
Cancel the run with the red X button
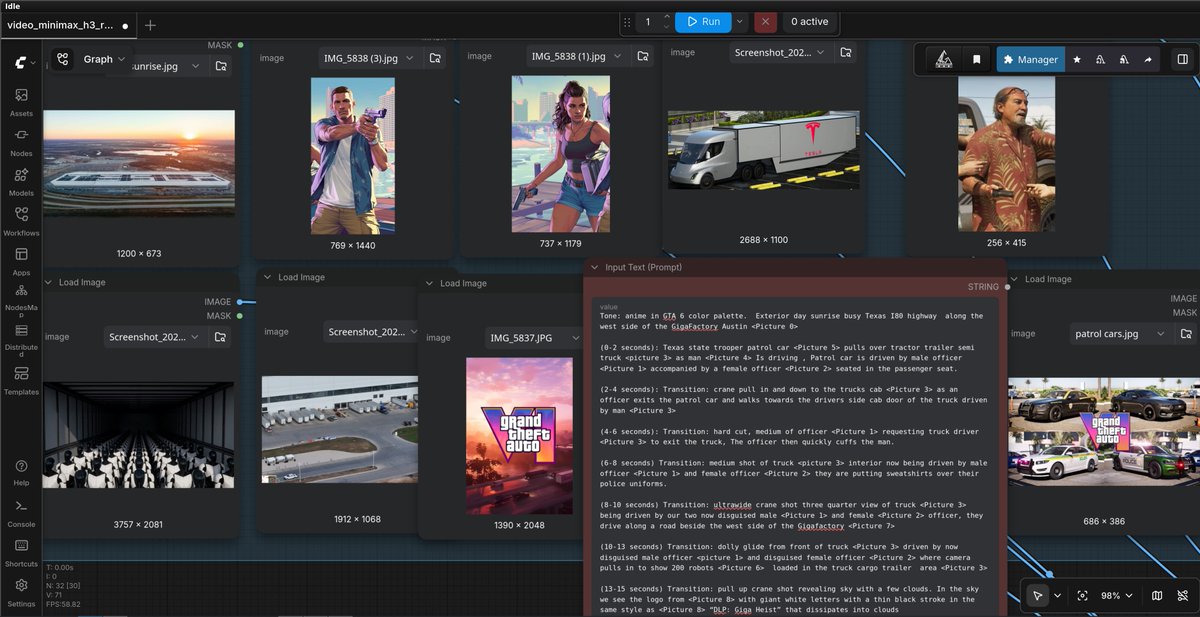point(765,21)
